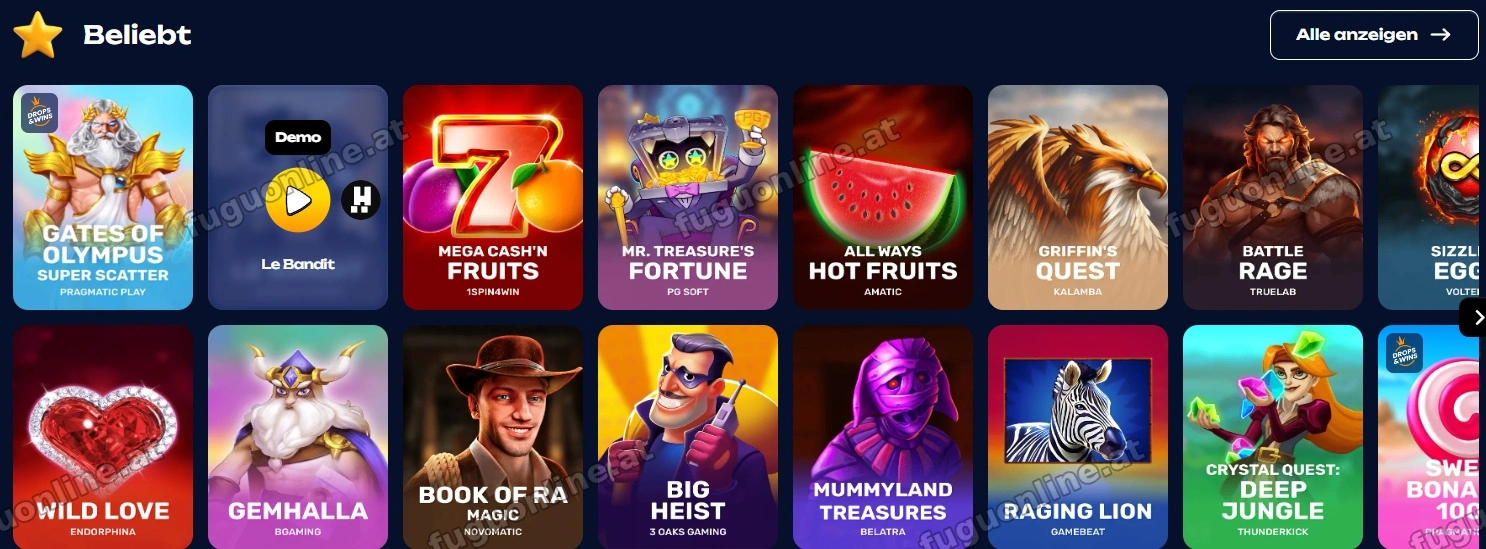Select the Battle Rage game by Truelab
The height and width of the screenshot is (549, 1486).
[x=1273, y=197]
